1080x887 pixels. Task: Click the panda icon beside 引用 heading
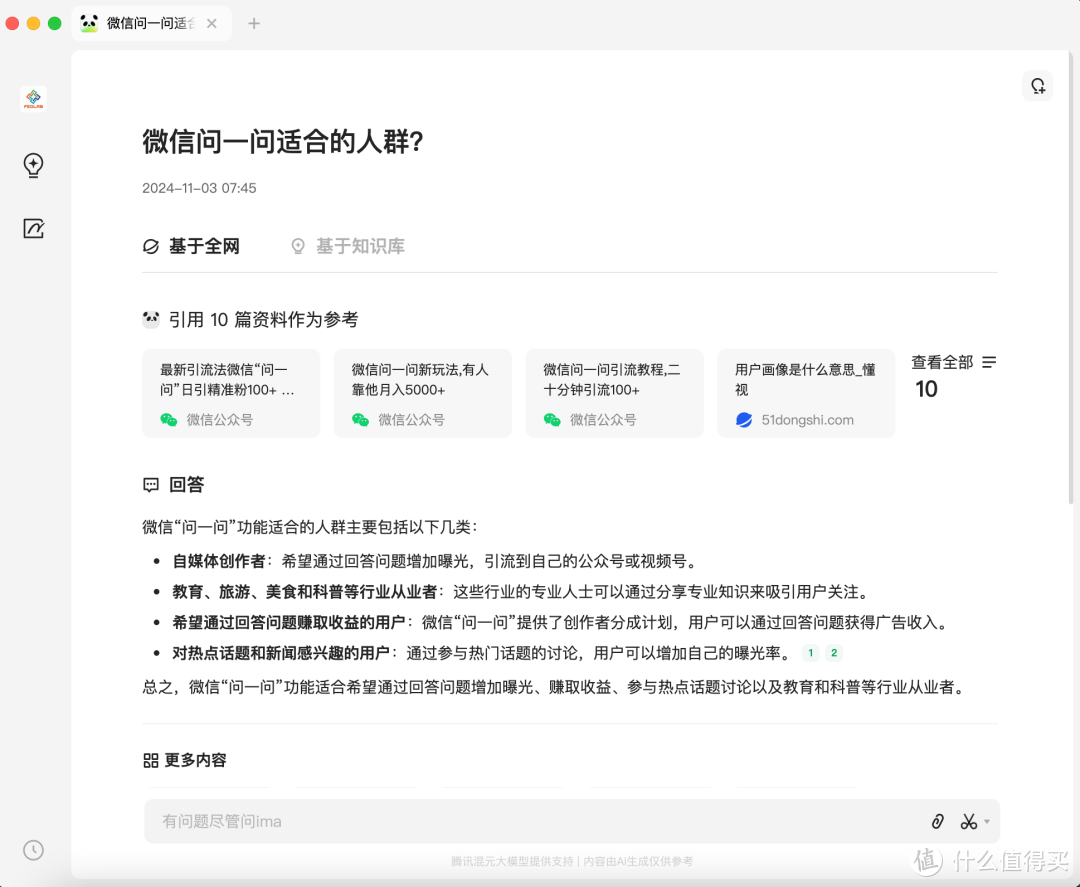151,319
